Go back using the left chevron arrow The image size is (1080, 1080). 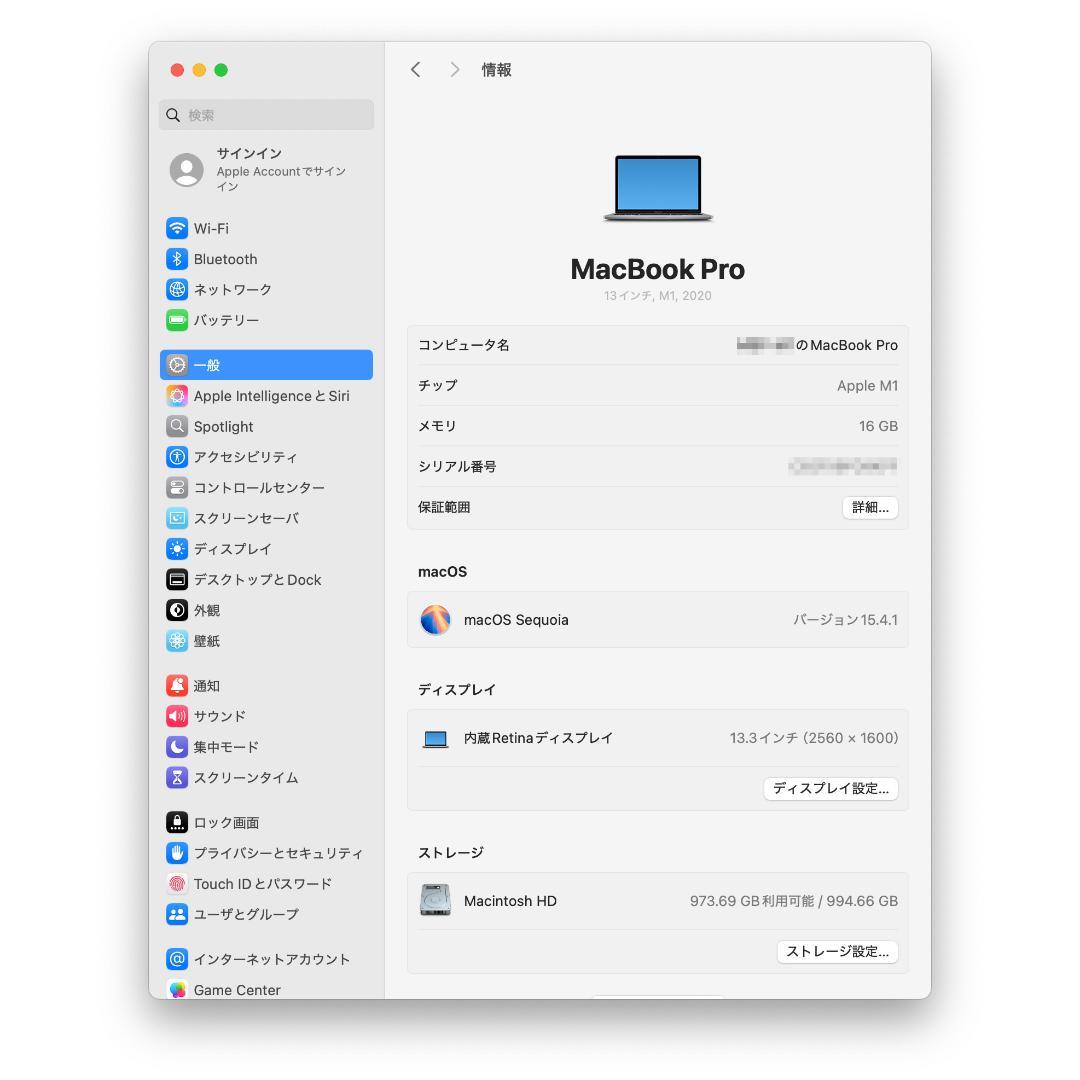(416, 69)
